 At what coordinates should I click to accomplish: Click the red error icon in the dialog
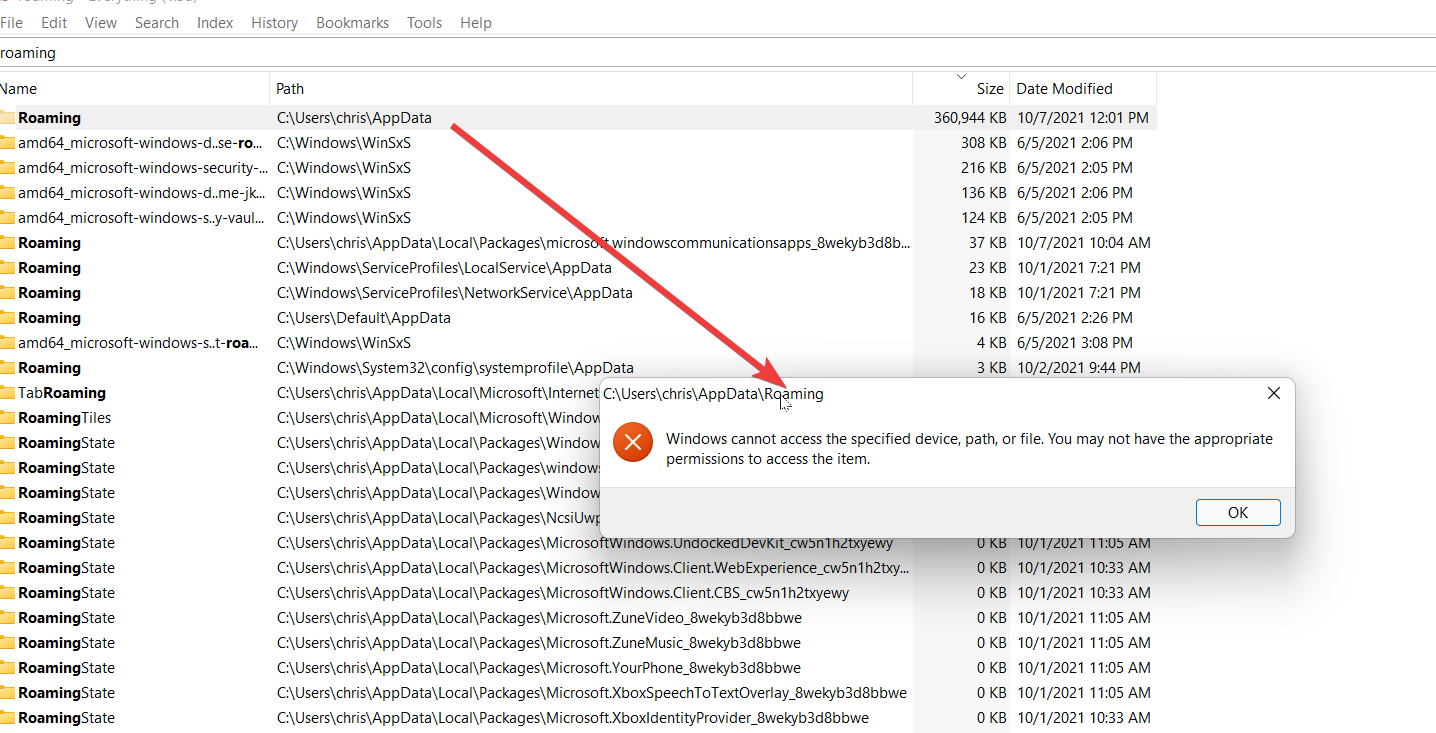click(632, 441)
